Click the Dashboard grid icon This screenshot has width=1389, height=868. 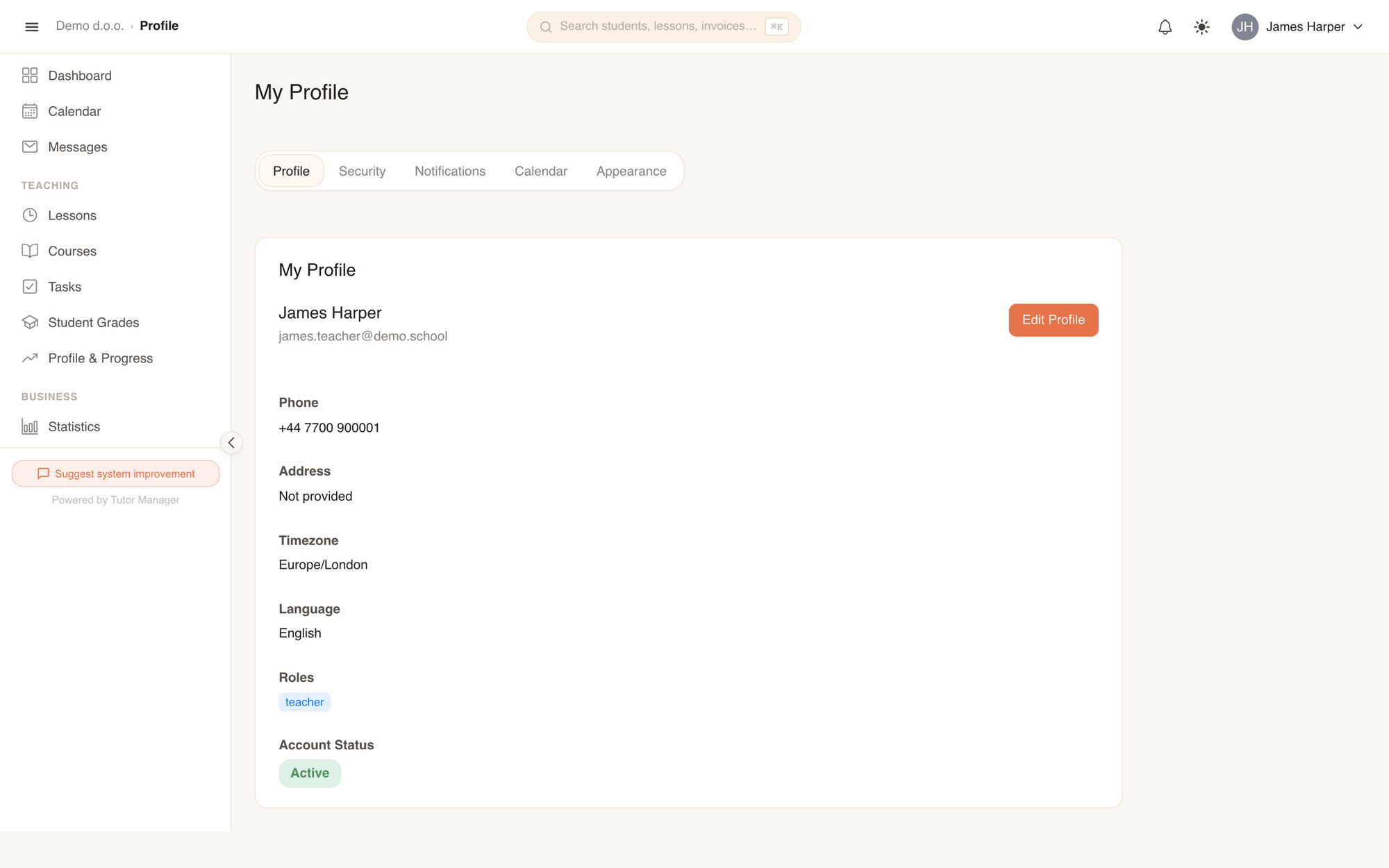coord(30,76)
